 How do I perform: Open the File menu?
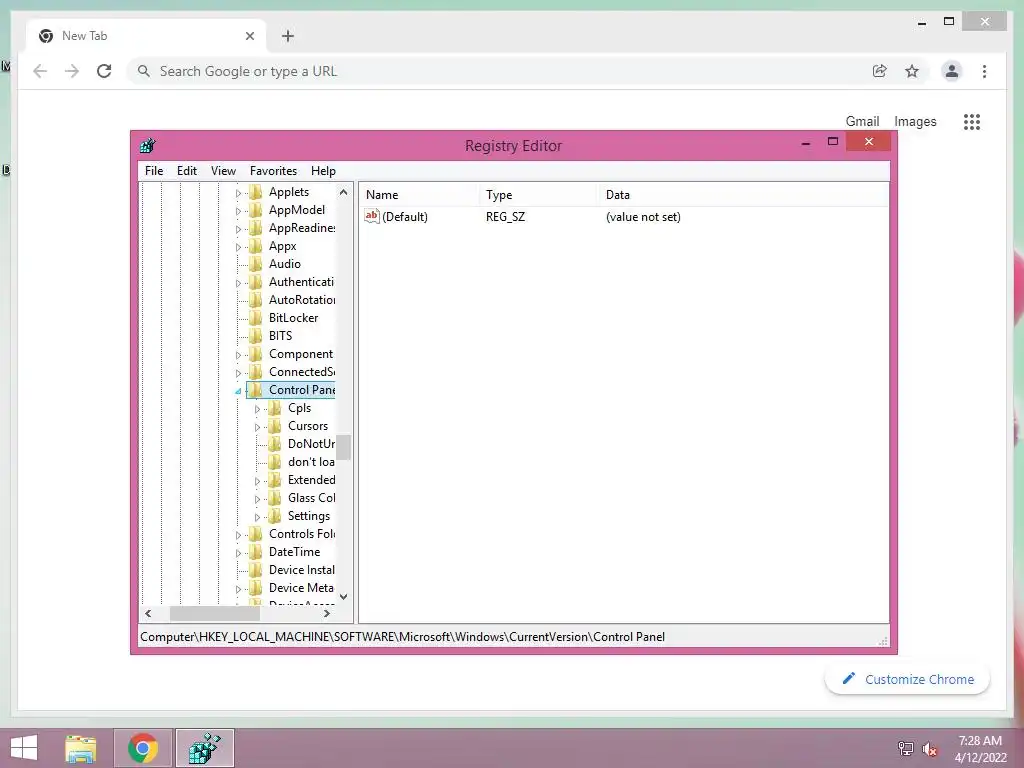pyautogui.click(x=154, y=170)
